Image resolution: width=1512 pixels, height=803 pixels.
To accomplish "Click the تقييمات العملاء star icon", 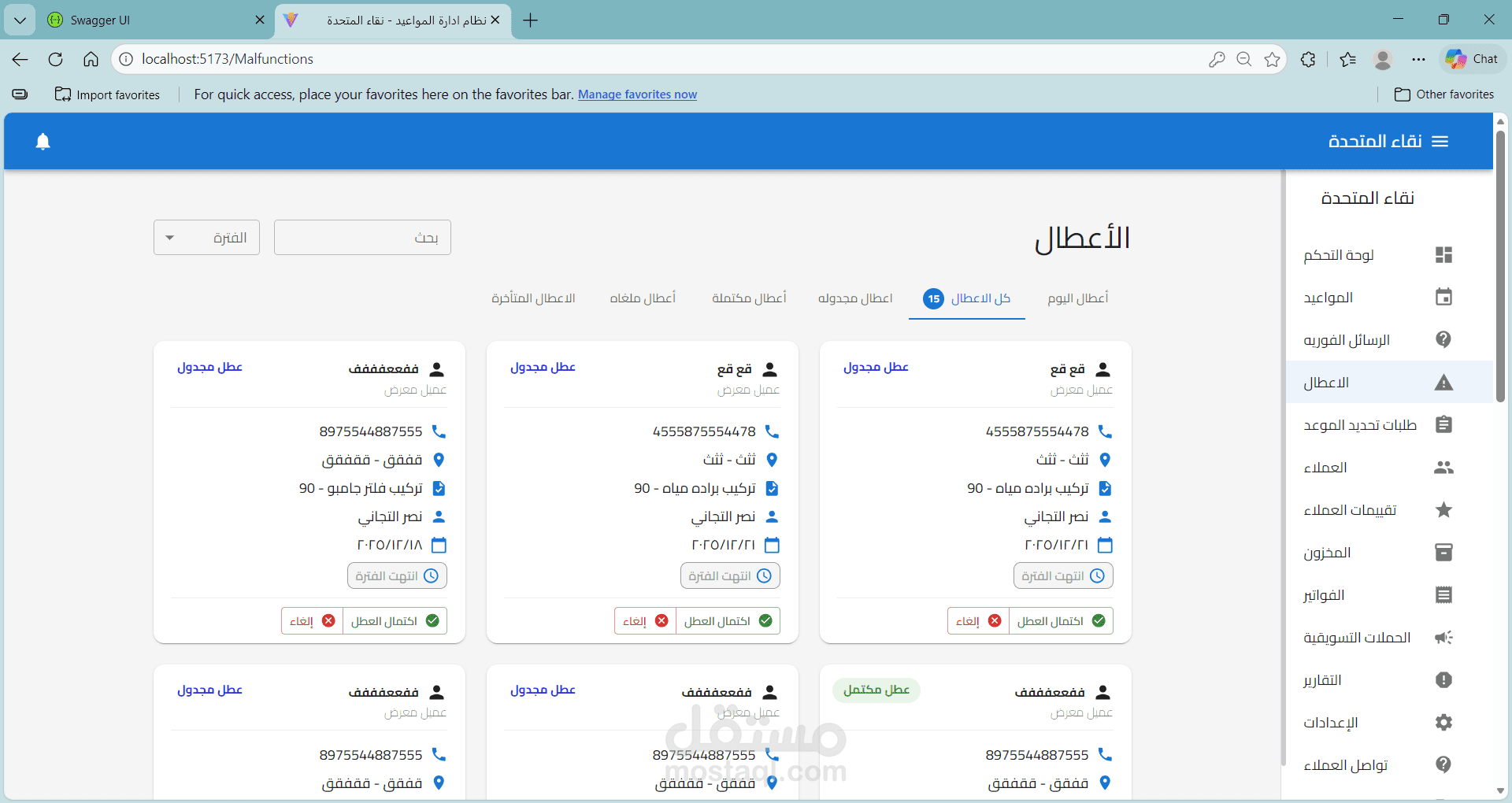I will [1443, 510].
